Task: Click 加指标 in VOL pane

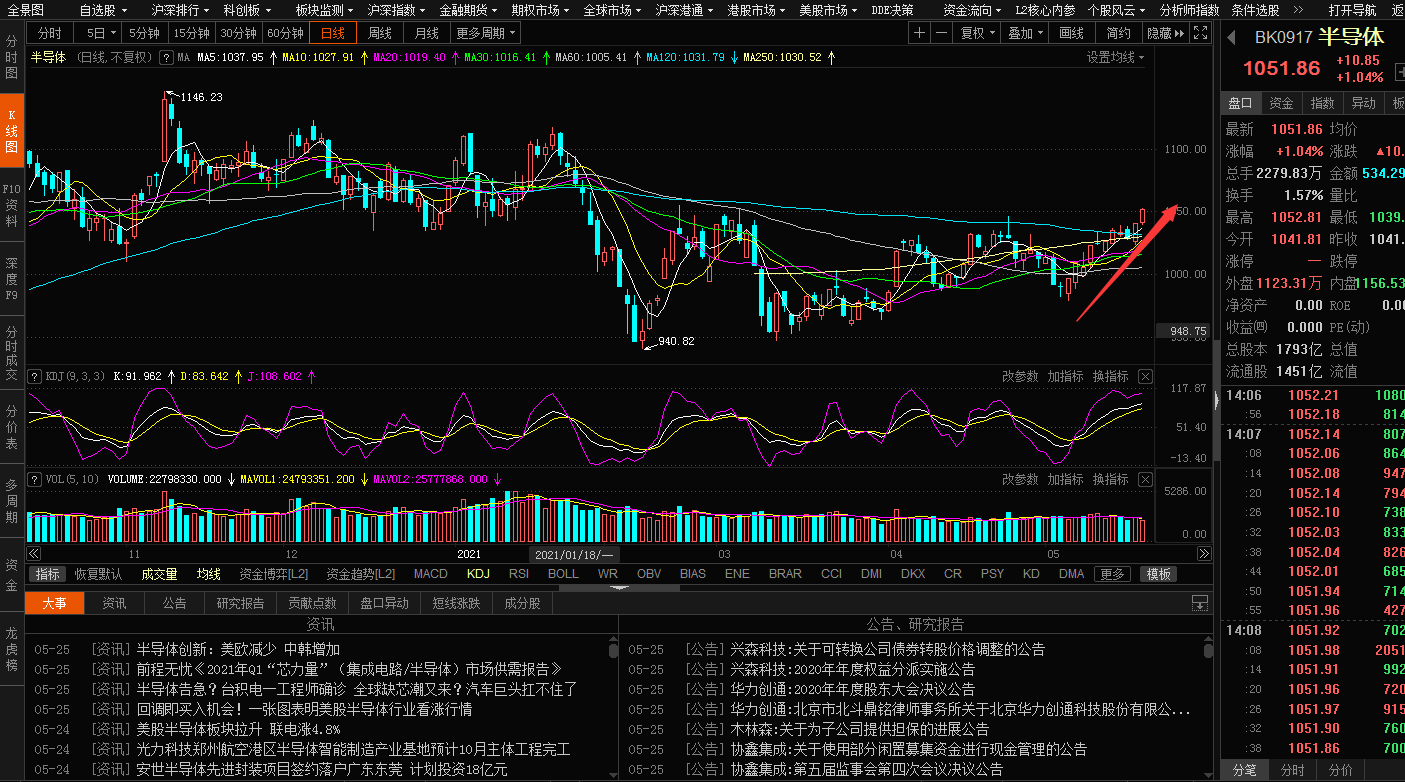Action: (x=1065, y=480)
